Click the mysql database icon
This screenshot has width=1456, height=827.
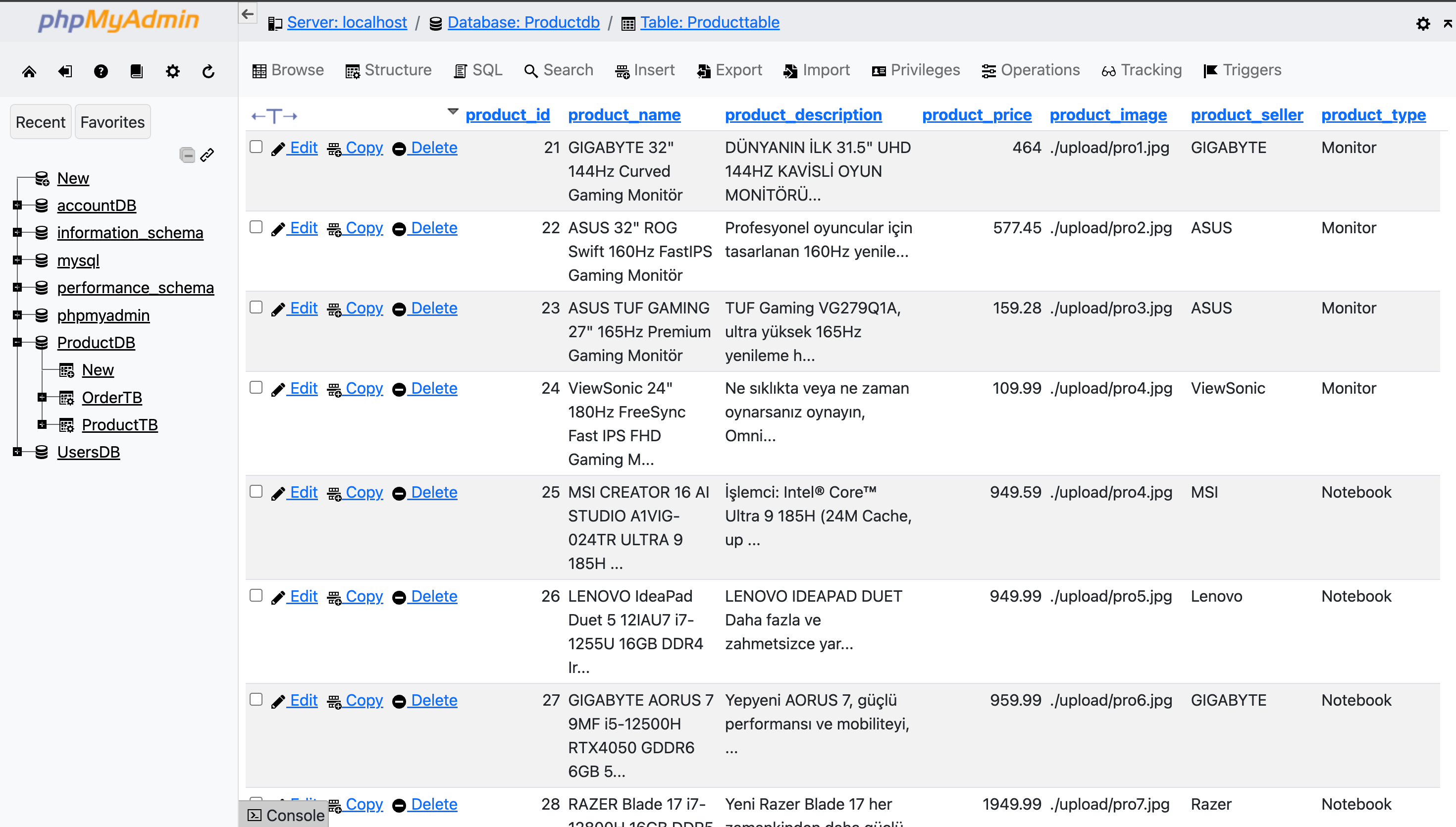42,260
